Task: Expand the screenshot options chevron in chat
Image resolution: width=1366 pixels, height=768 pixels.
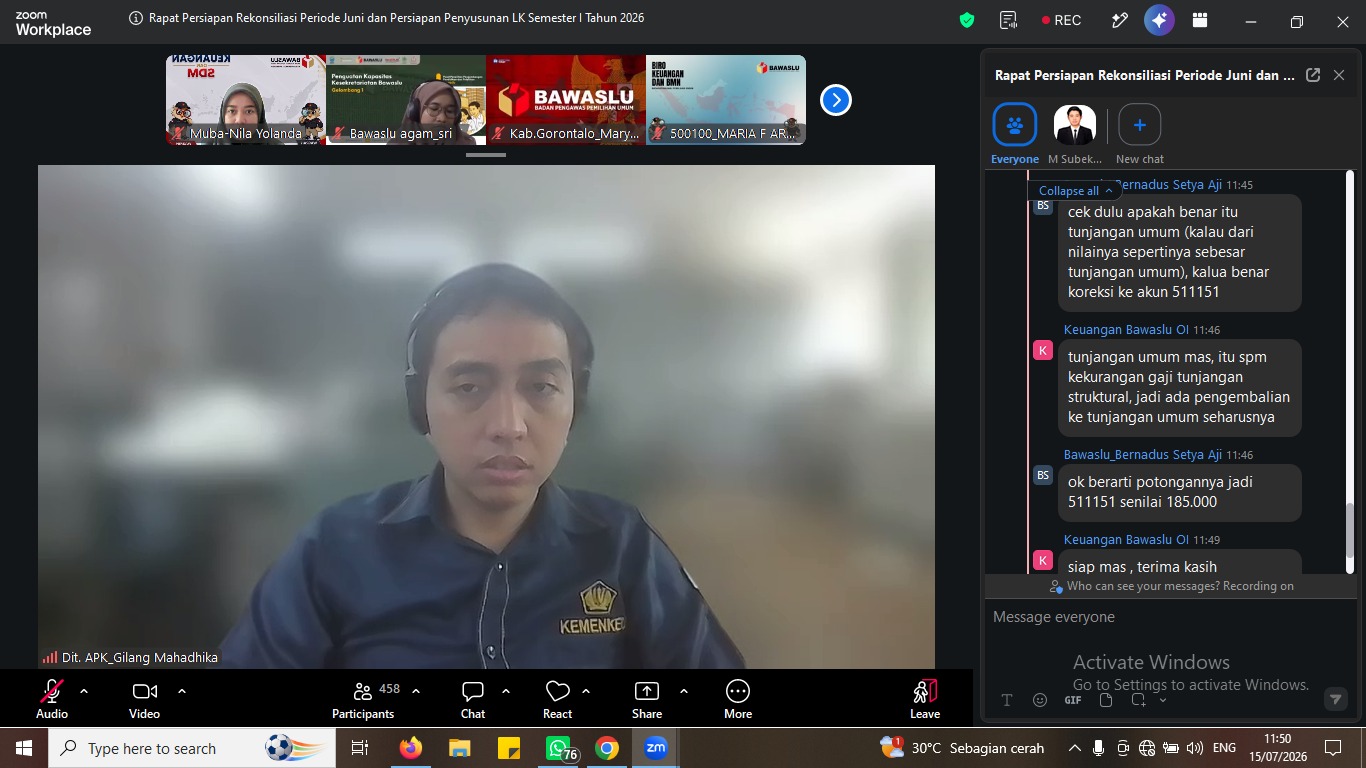Action: (x=1163, y=700)
